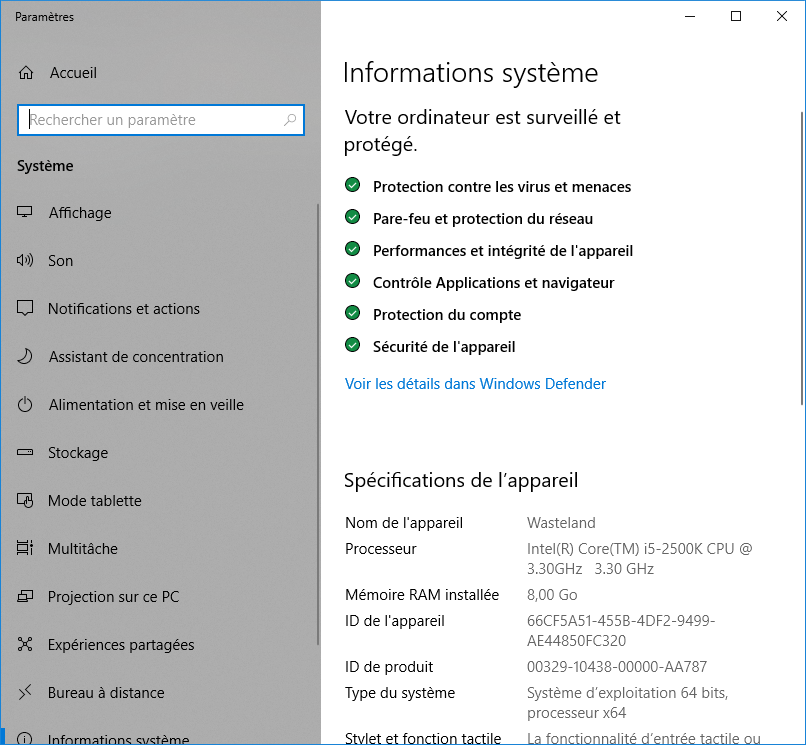The image size is (806, 745).
Task: Click the Affichage monitor icon
Action: [25, 212]
